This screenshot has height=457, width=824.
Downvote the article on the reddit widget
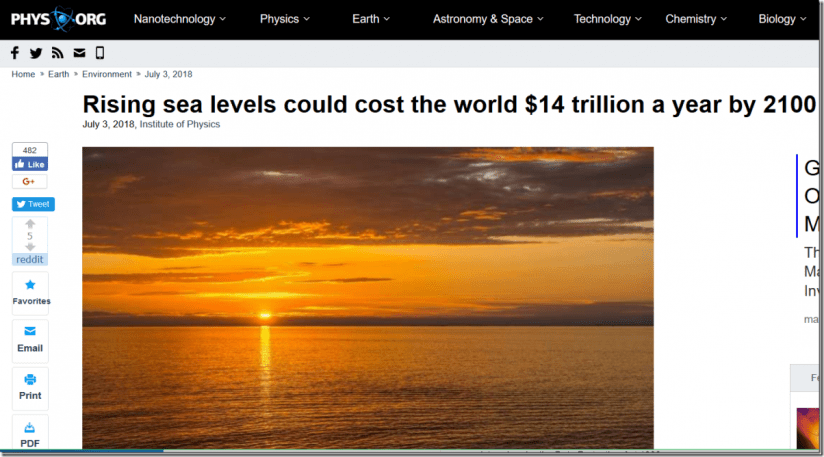point(30,247)
